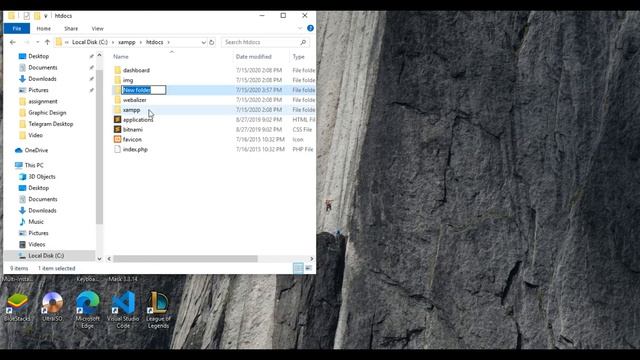The height and width of the screenshot is (360, 640).
Task: Select the bitnami CSS file
Action: coord(133,129)
